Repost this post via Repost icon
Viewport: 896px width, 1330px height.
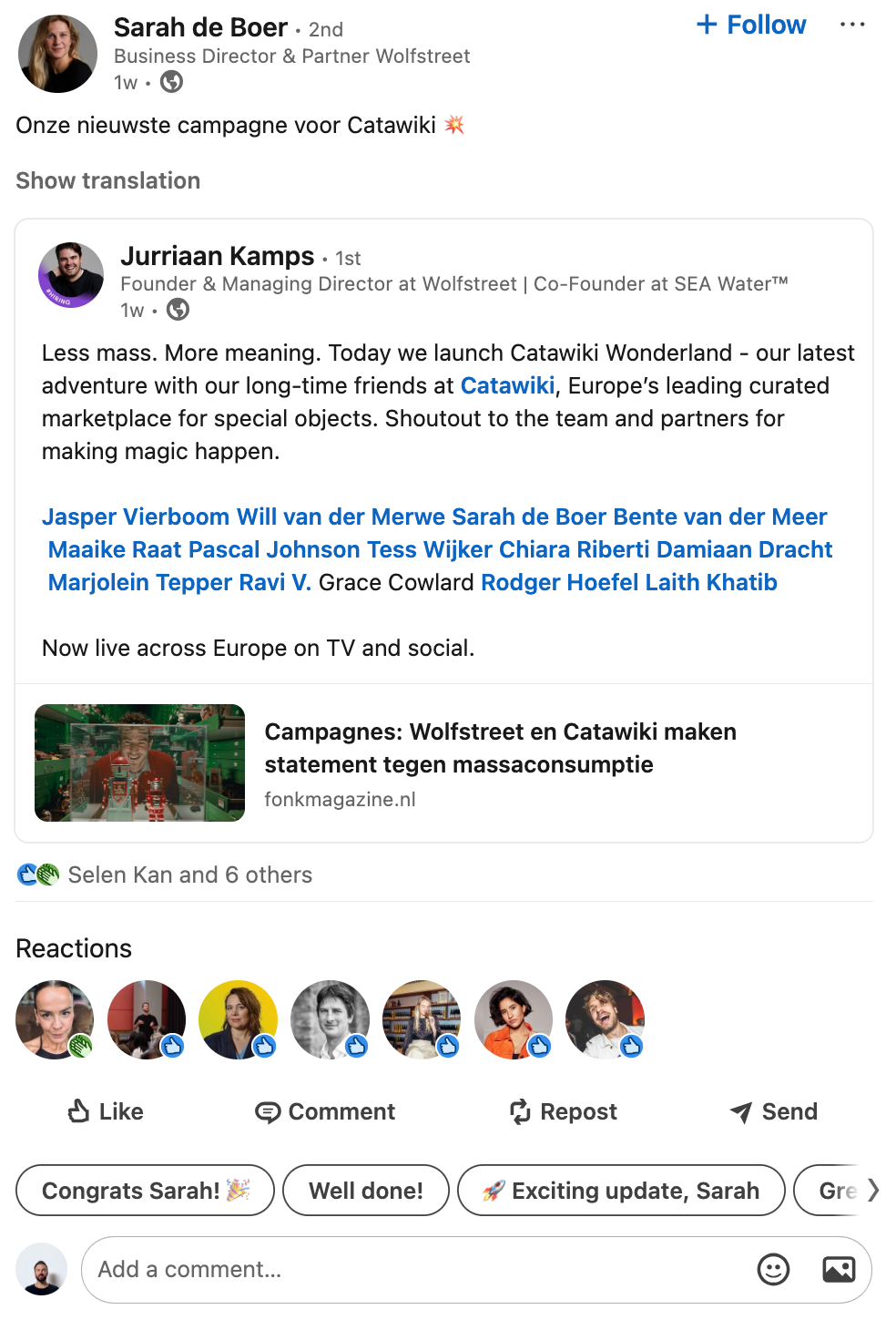tap(520, 1111)
